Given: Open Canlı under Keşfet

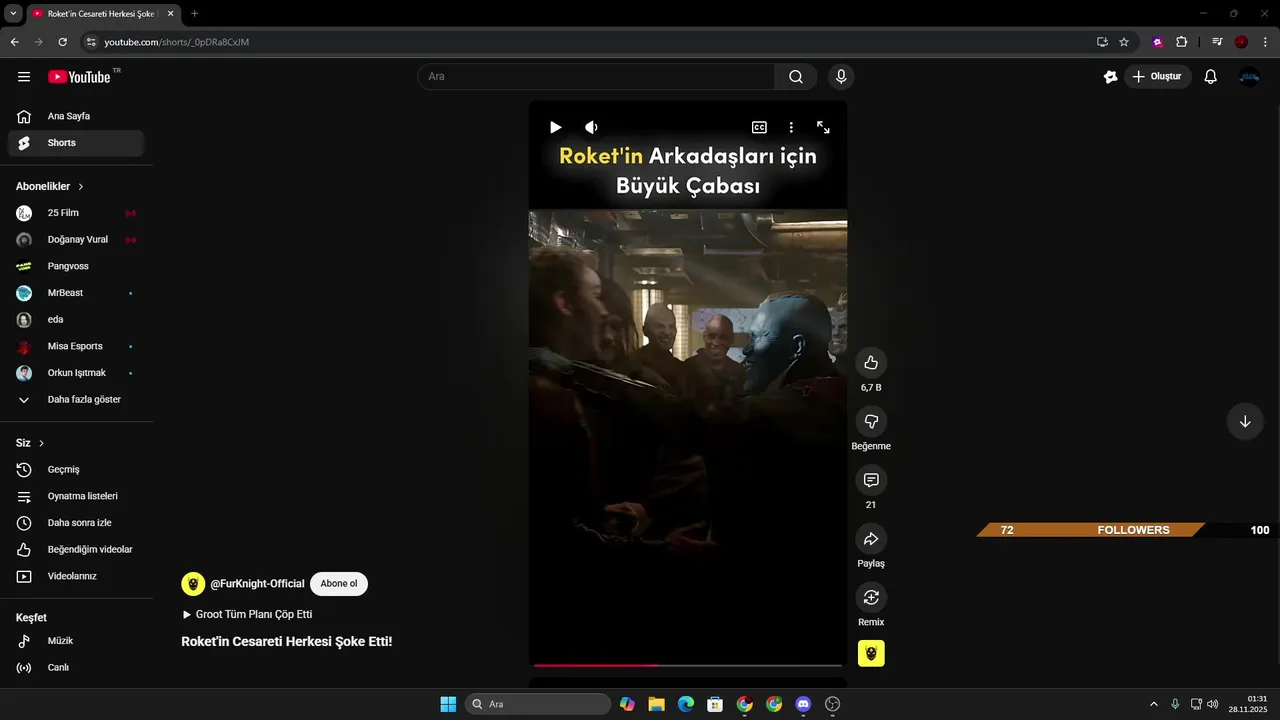Looking at the screenshot, I should 76,668.
